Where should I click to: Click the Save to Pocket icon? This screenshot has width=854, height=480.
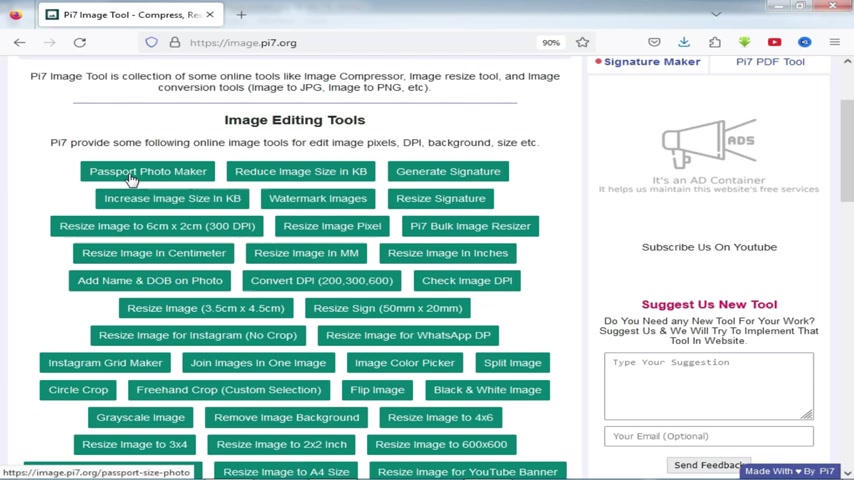click(654, 42)
